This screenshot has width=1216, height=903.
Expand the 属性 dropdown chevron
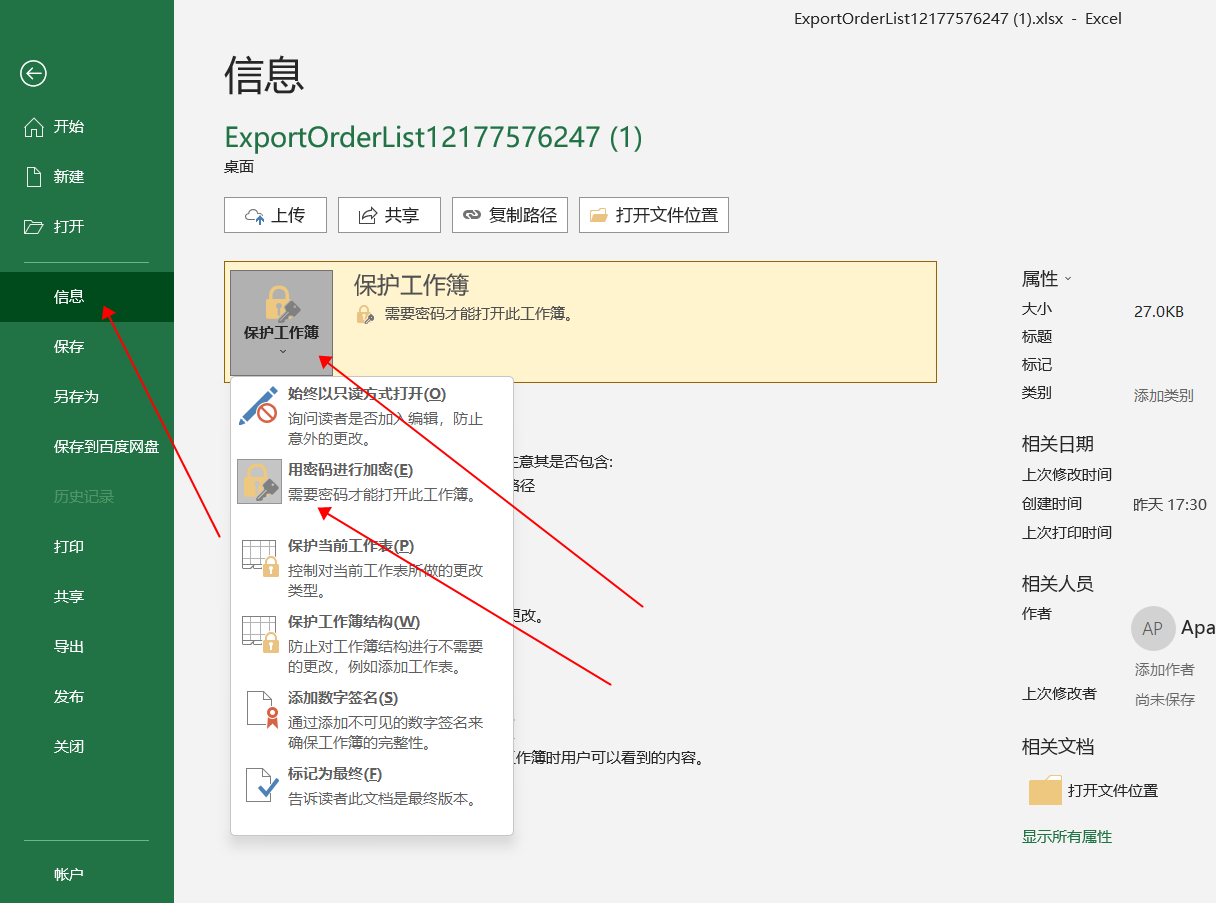coord(1068,279)
